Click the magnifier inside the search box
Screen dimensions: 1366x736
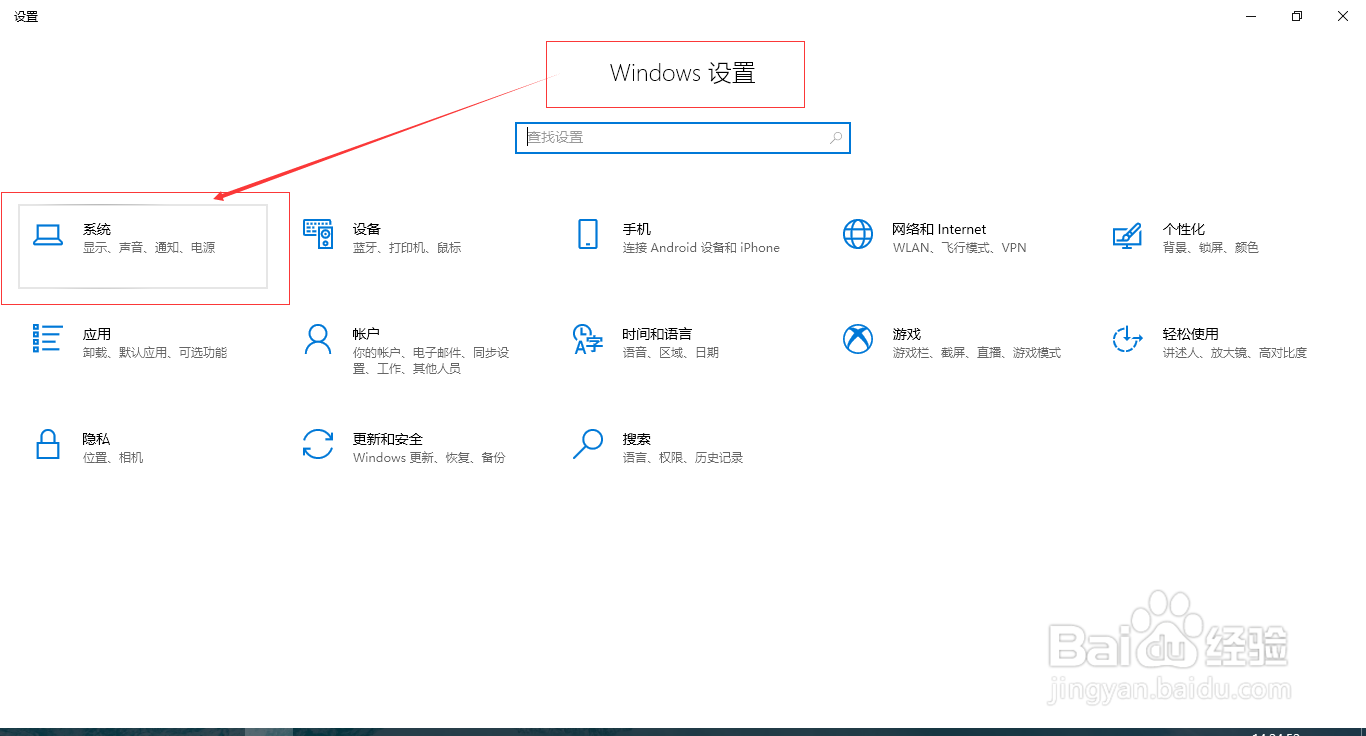click(x=836, y=138)
